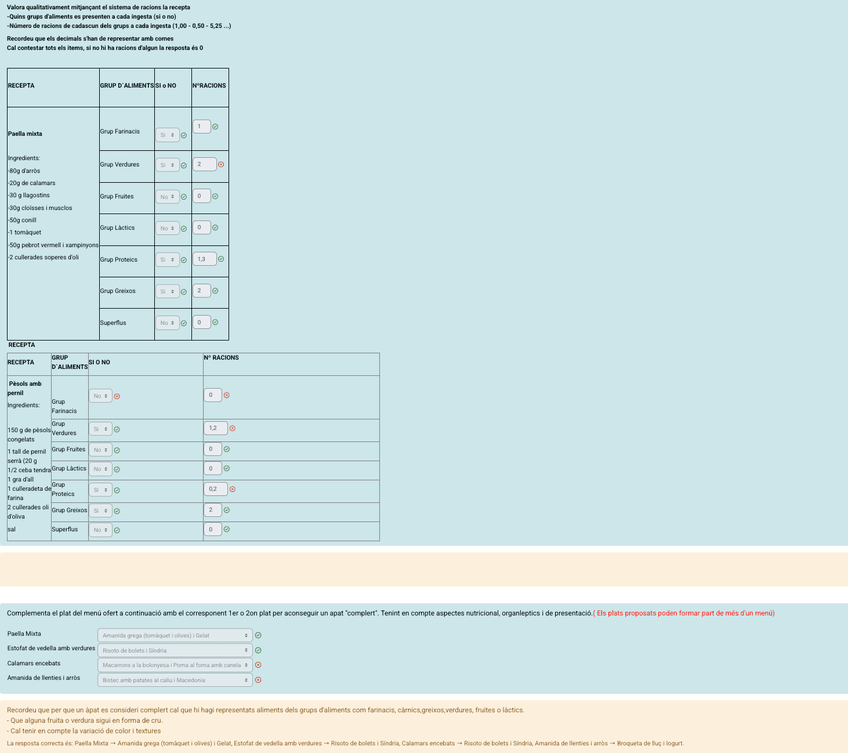Click green check by Pèsols Superflus racions
Screen dimensions: 848x753
(x=227, y=530)
